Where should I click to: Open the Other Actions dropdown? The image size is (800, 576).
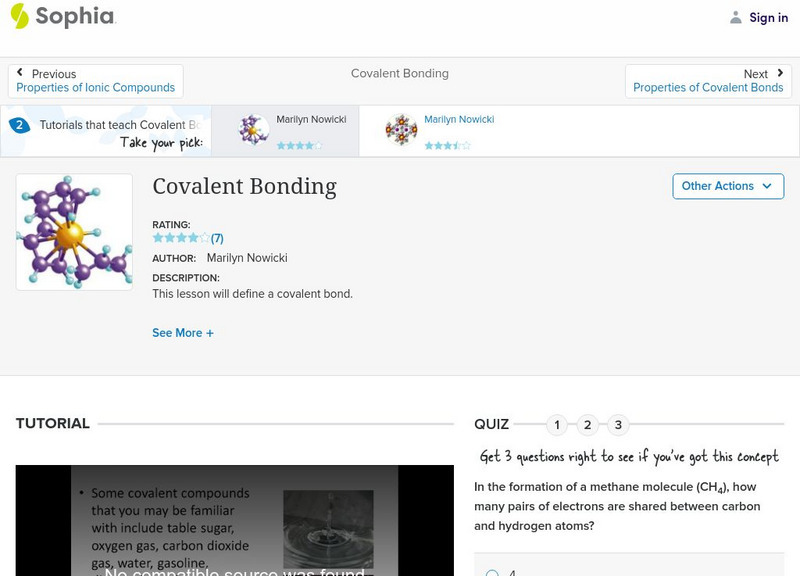click(x=727, y=186)
